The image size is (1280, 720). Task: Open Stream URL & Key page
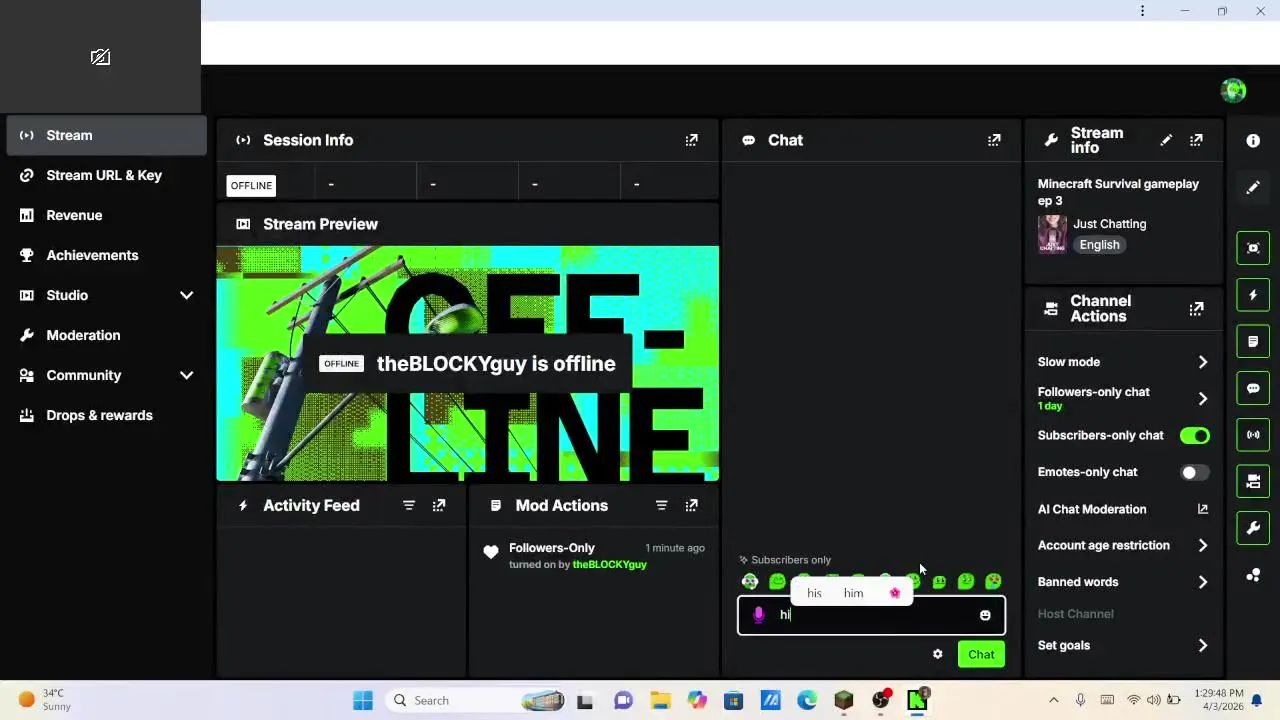tap(106, 175)
